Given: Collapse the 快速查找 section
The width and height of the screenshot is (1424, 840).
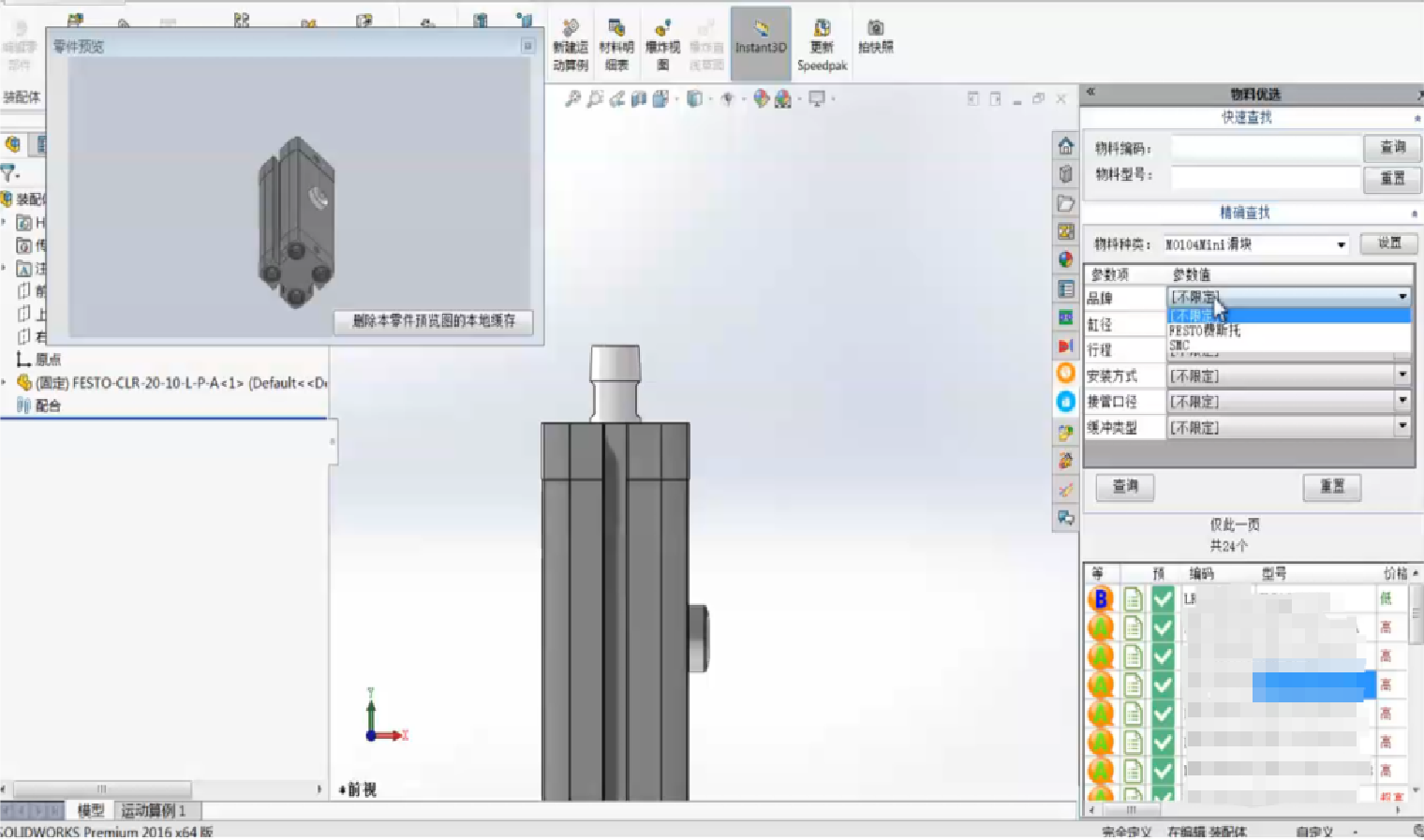Looking at the screenshot, I should [x=1416, y=118].
